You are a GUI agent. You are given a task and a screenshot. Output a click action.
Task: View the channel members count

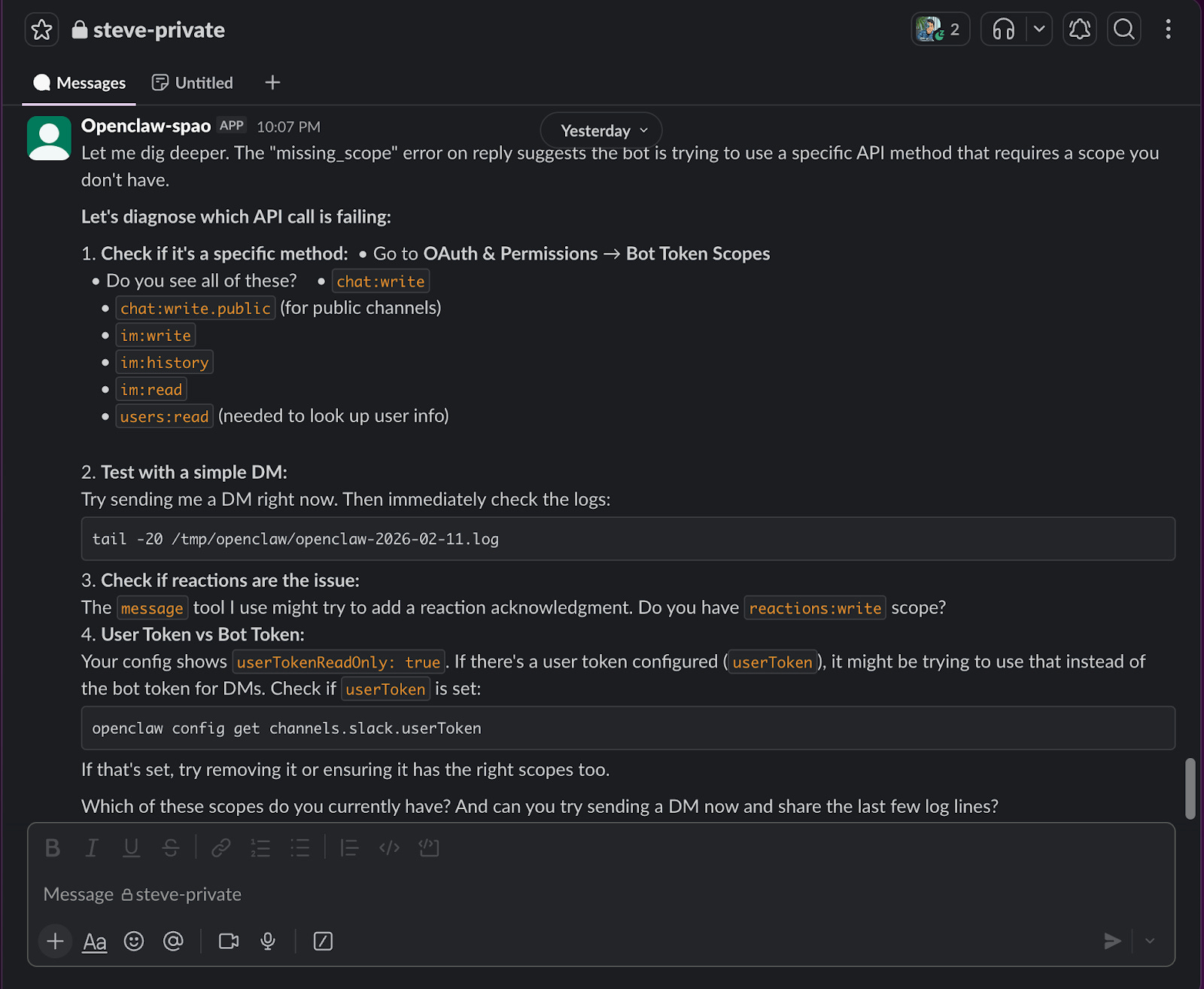[x=940, y=29]
